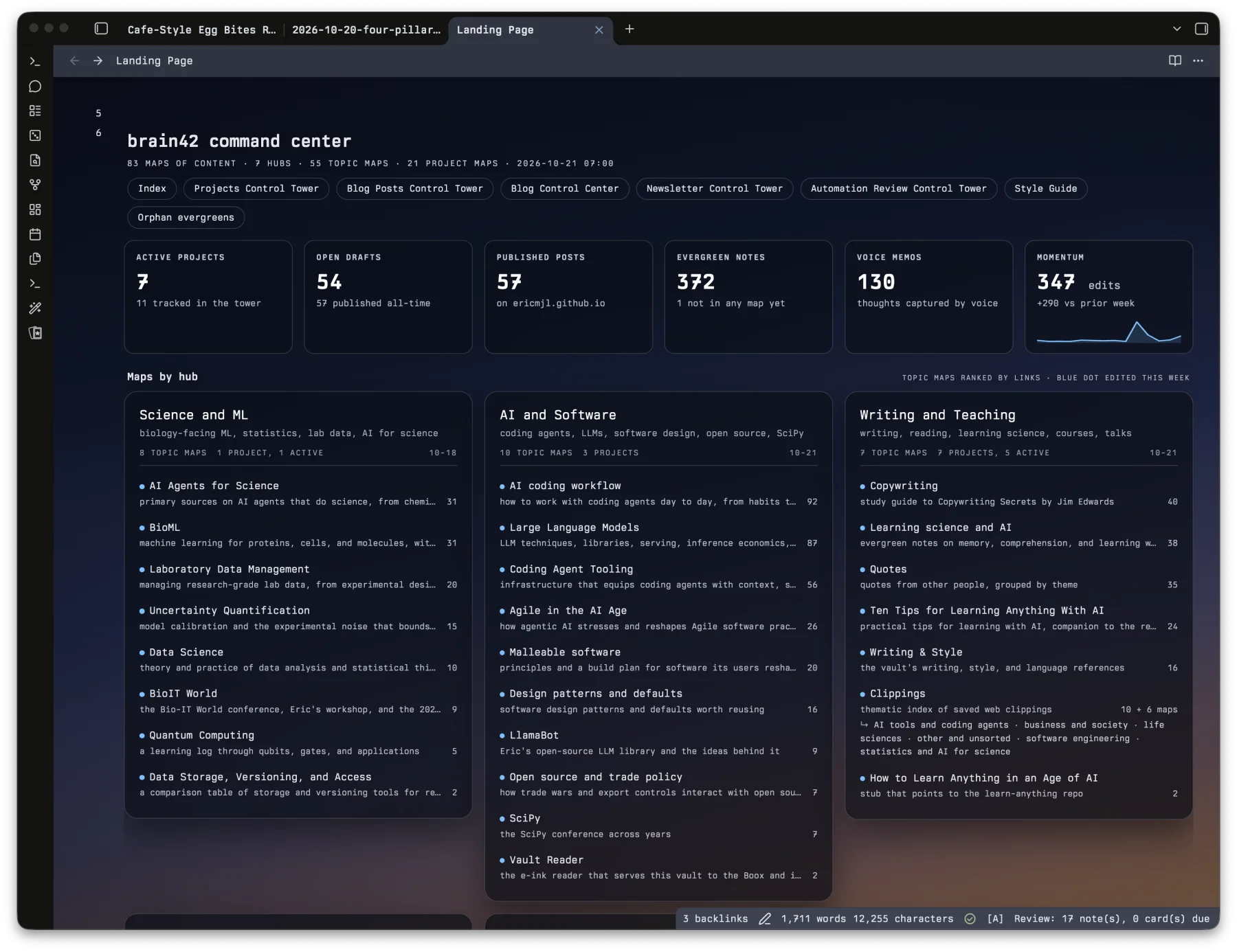Open the terminal icon at top of ribbon
The height and width of the screenshot is (952, 1237).
click(35, 62)
